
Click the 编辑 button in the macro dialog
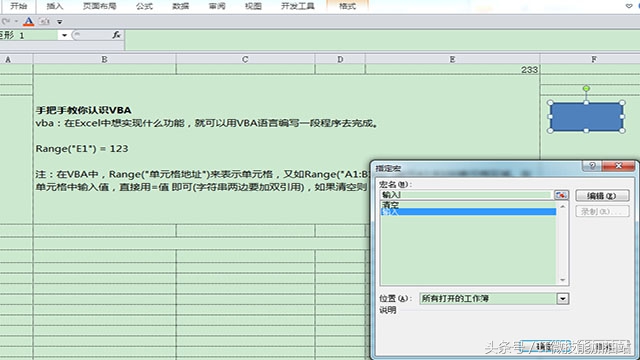602,196
